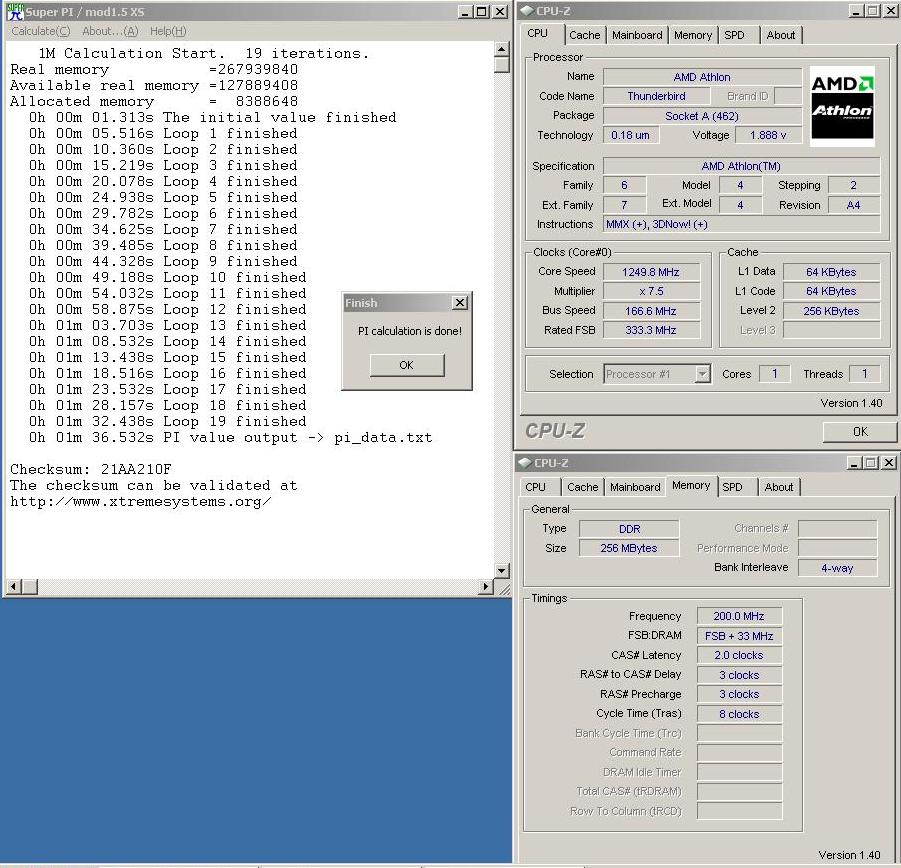
Task: Minimize the upper CPU-Z window
Action: pyautogui.click(x=856, y=11)
